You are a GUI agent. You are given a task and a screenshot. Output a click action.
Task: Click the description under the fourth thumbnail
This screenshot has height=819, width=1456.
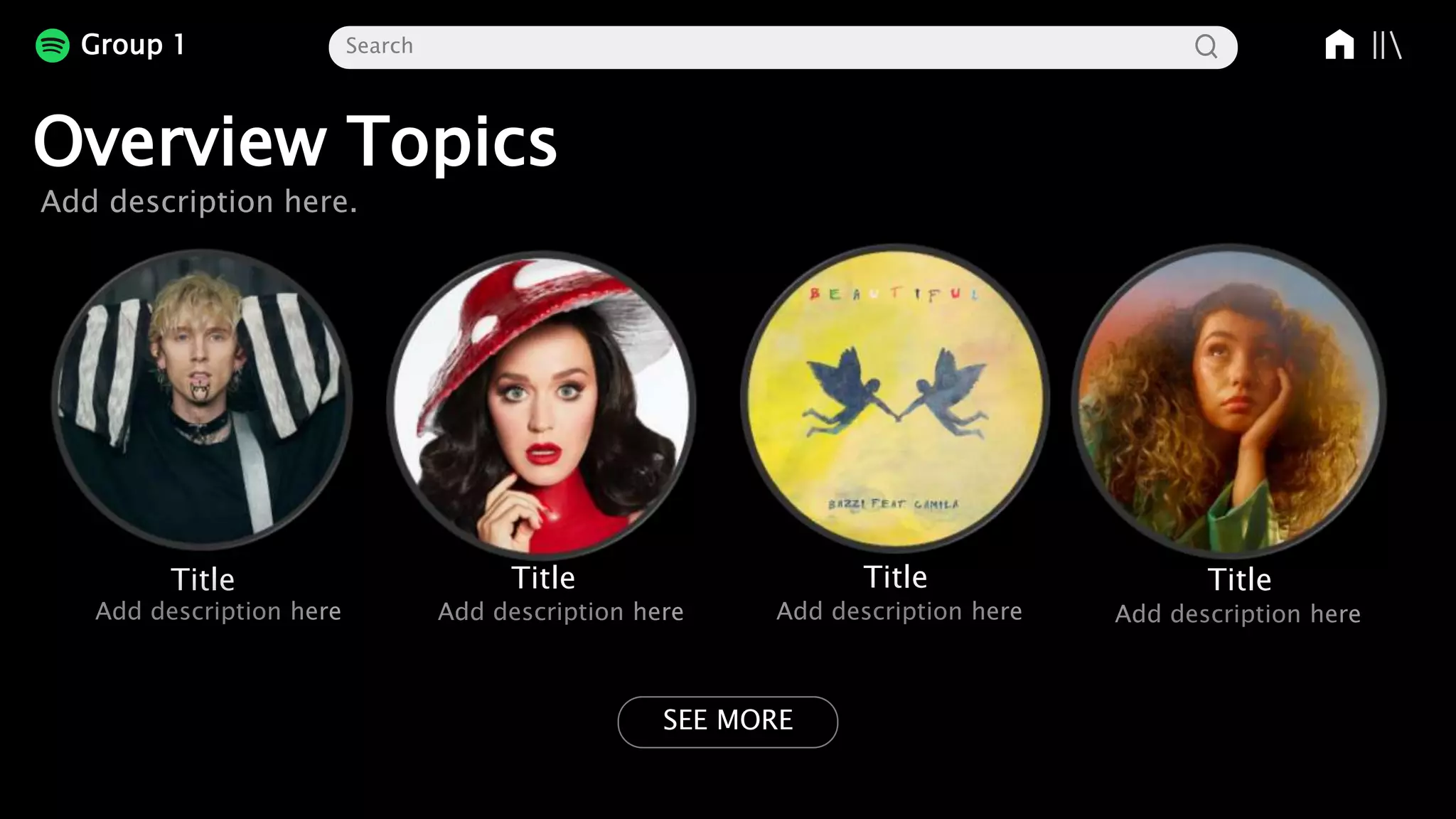[1238, 614]
